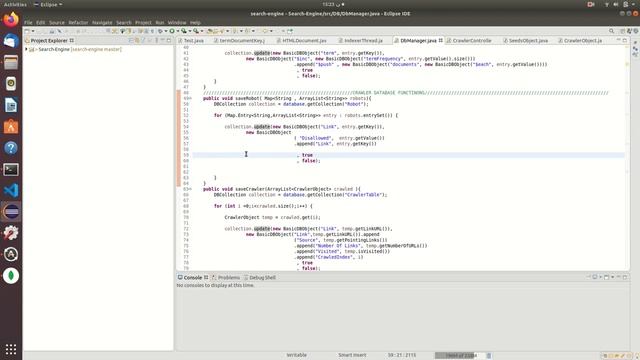Minimize the editor area

coord(618,40)
